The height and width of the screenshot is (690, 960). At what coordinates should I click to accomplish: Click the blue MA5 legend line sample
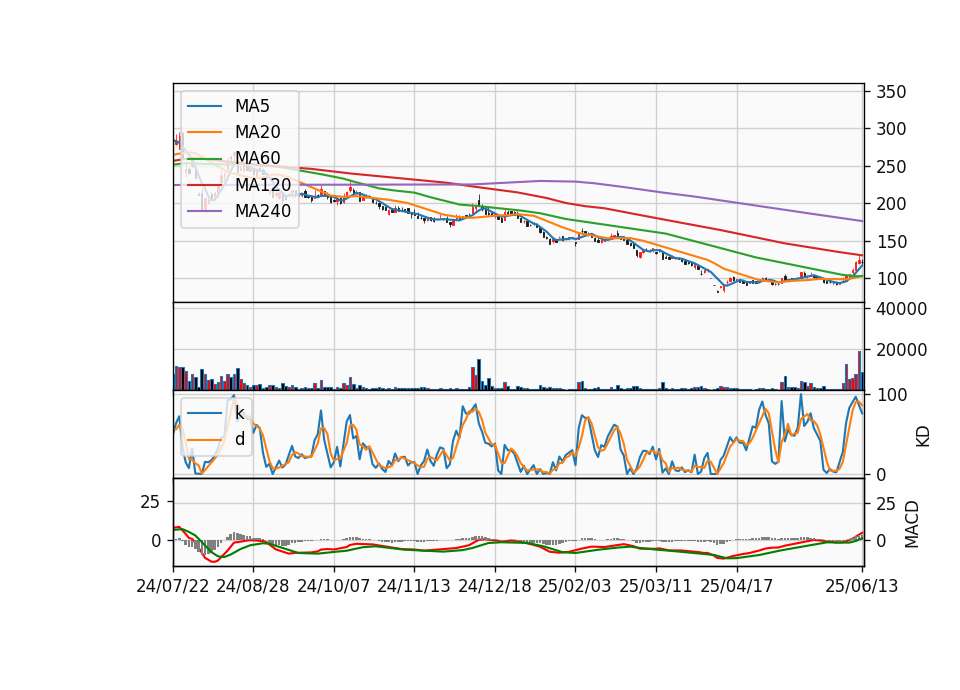coord(204,106)
